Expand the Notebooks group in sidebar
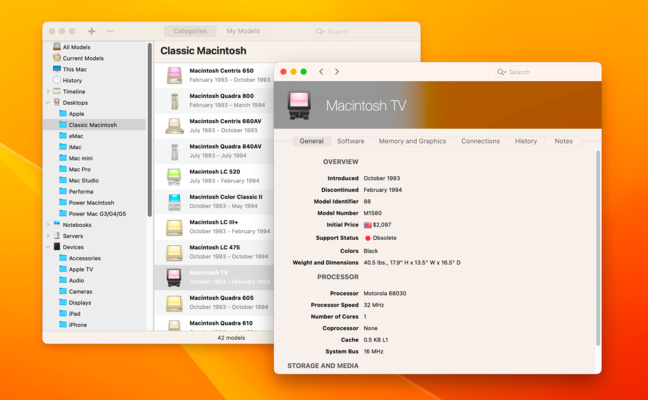 48,225
